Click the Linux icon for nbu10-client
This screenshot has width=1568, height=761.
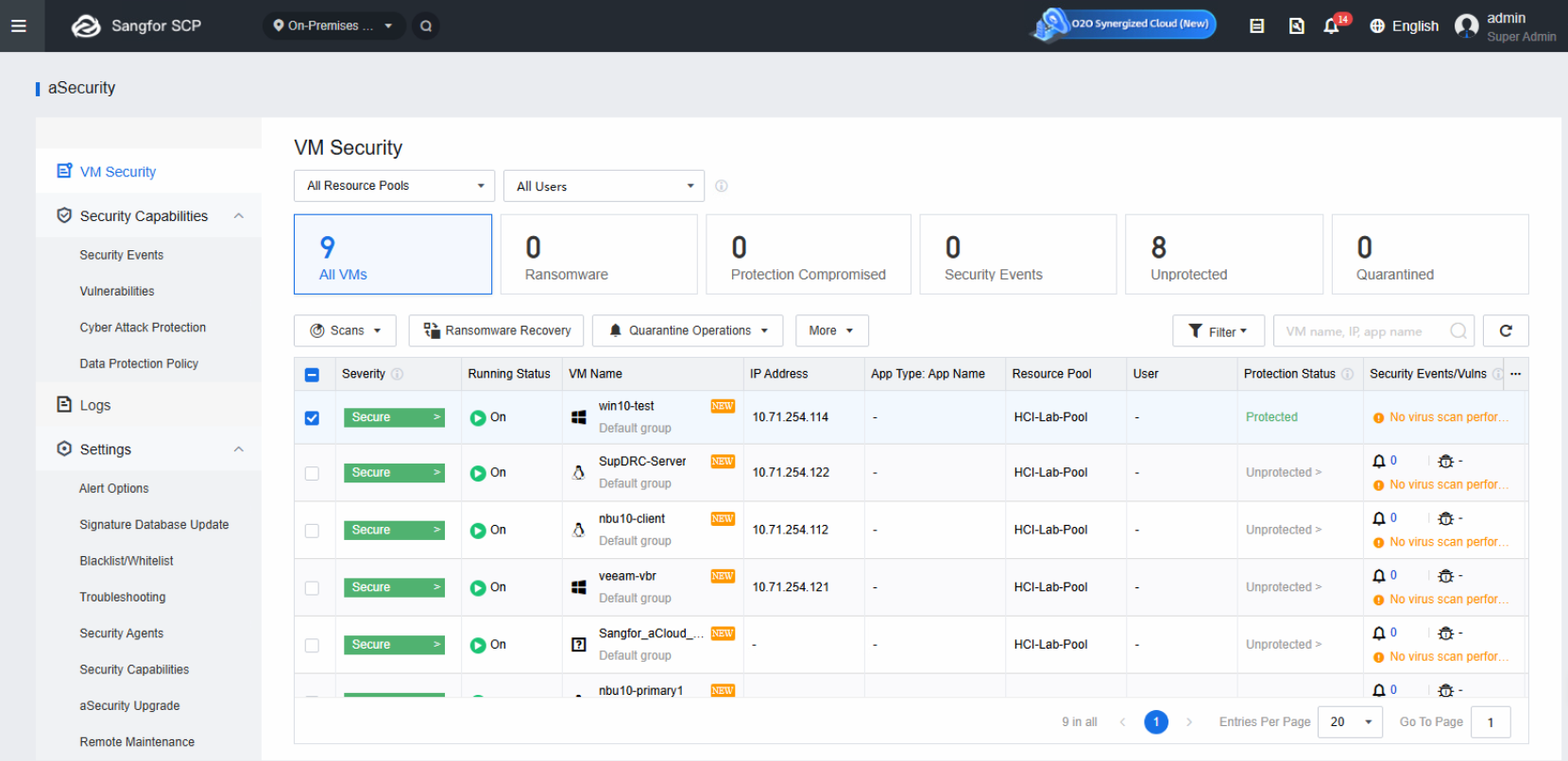(579, 531)
